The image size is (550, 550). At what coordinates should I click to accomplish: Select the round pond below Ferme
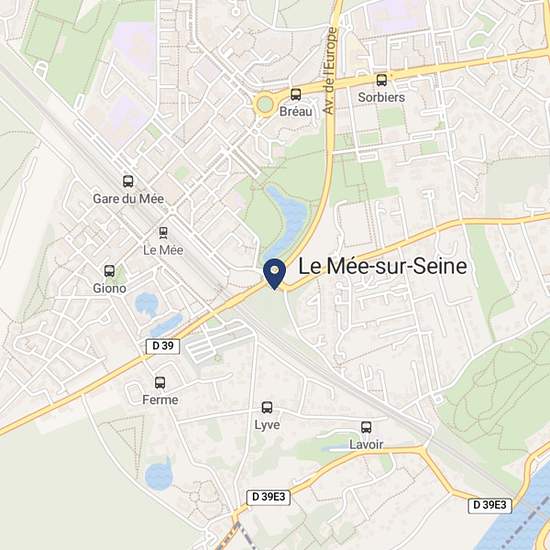[159, 475]
